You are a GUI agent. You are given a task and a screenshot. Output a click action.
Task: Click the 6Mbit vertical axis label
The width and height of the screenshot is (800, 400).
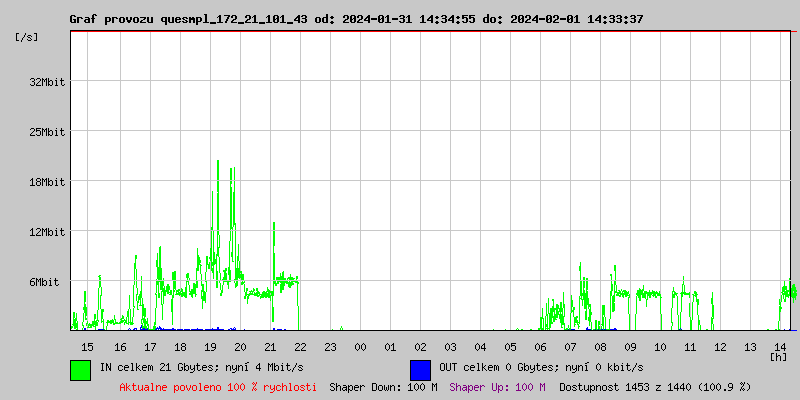(44, 282)
